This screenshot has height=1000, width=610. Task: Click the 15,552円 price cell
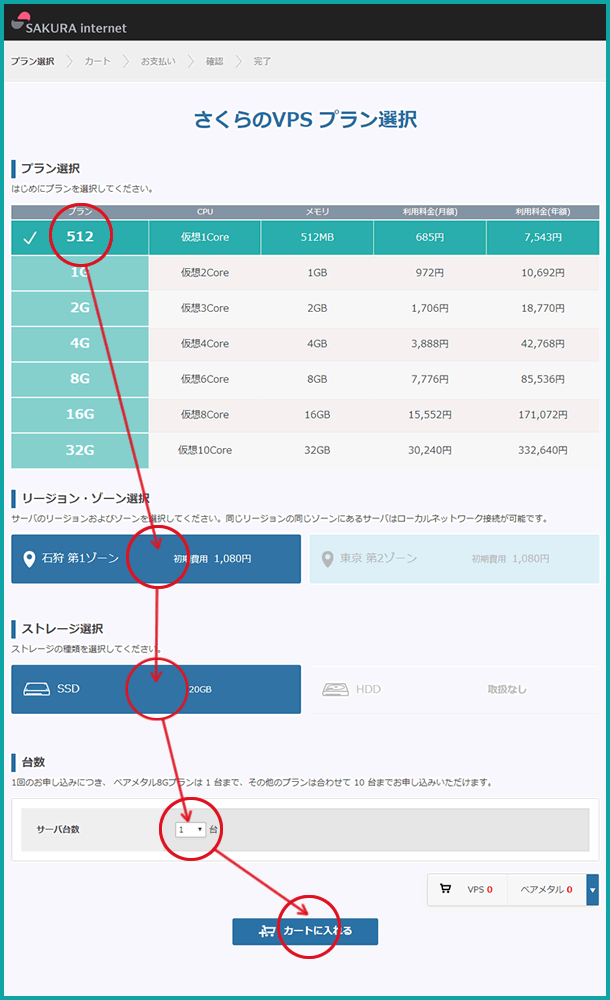430,415
